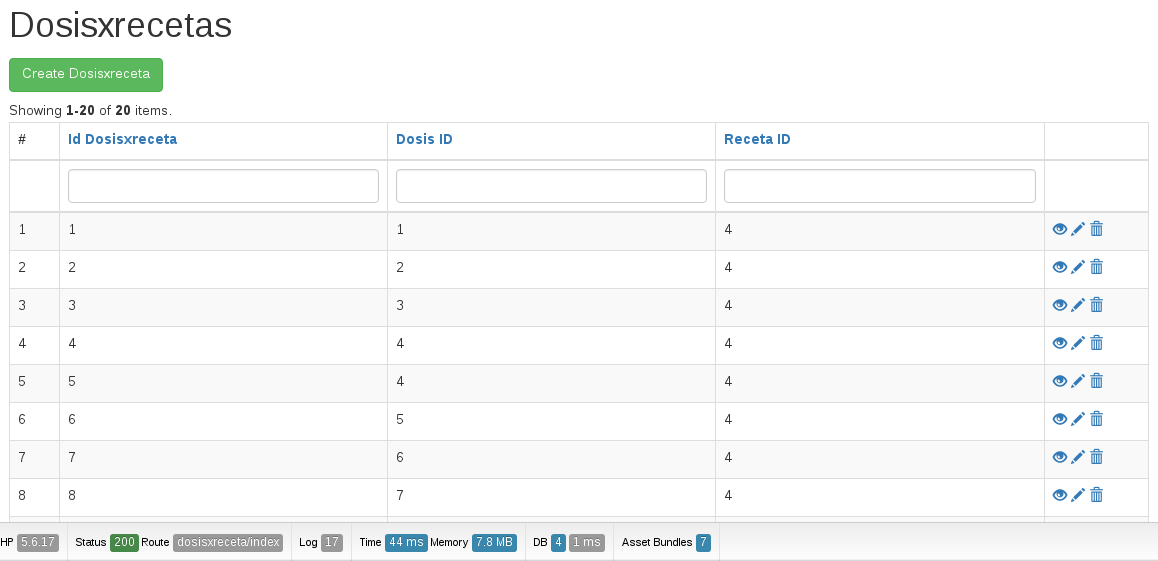Click the Memory 7.8 MB badge
The image size is (1158, 561).
click(x=494, y=542)
